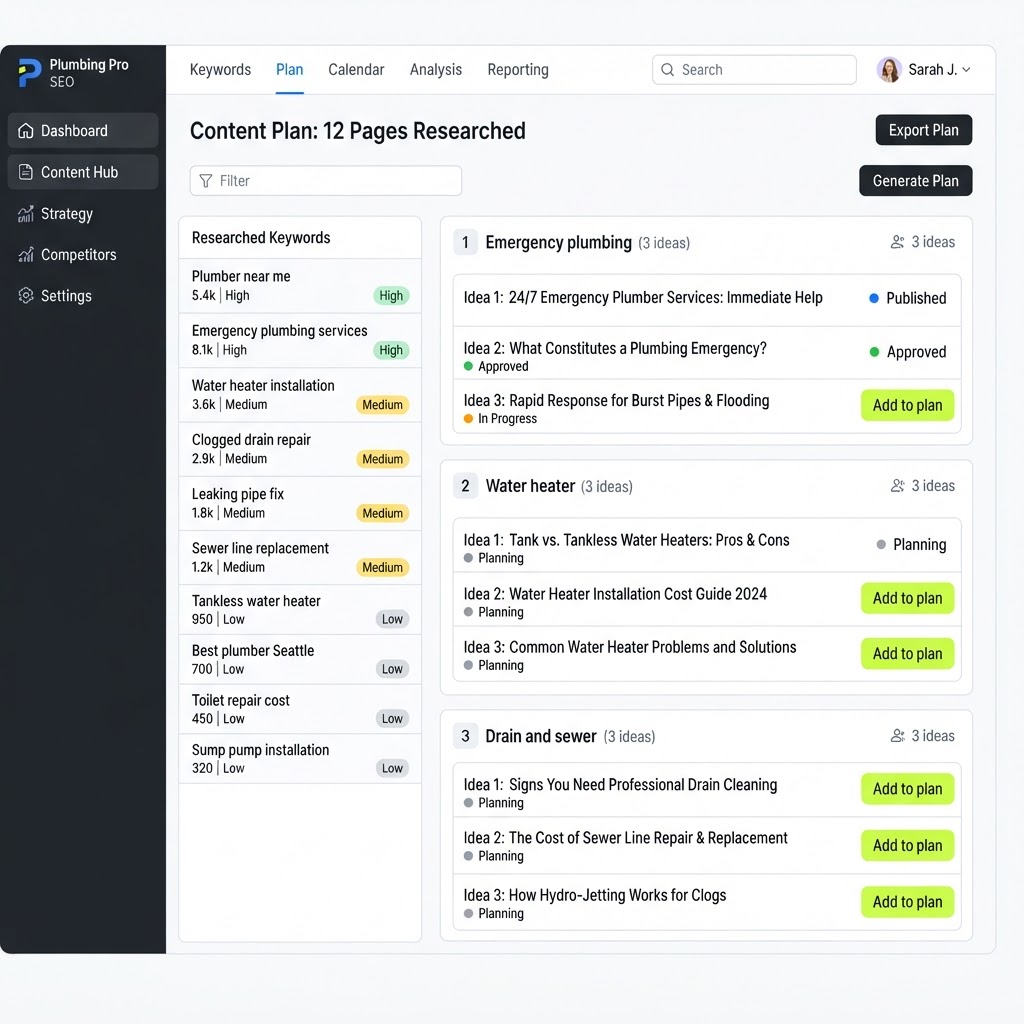The image size is (1024, 1024).
Task: Open the Sarah J. account dropdown chevron
Action: pos(967,70)
